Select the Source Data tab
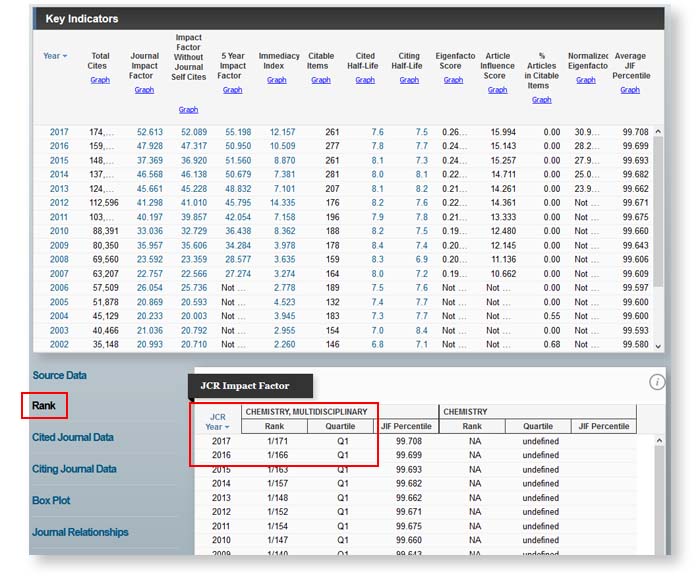700x586 pixels. click(x=59, y=375)
